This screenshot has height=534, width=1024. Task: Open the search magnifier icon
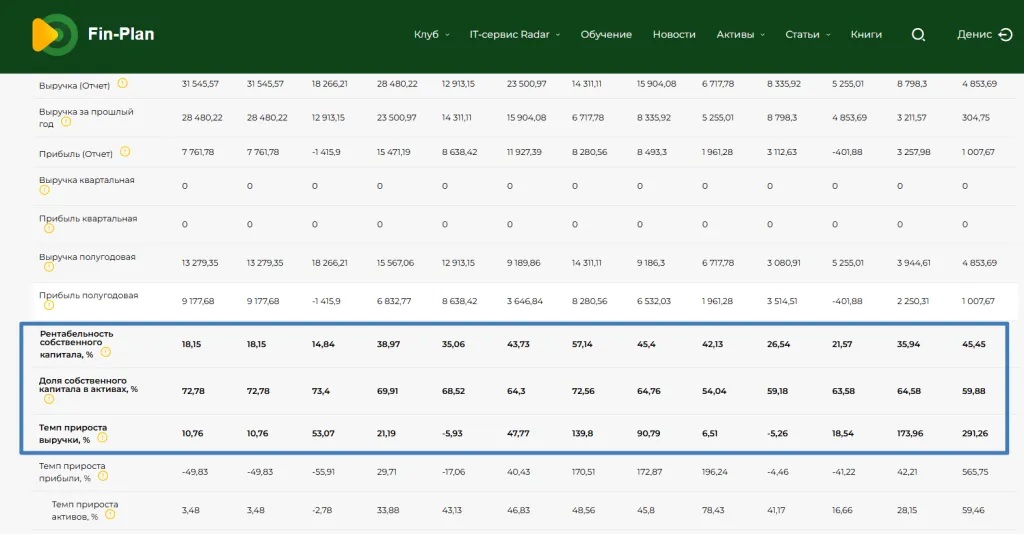(918, 34)
